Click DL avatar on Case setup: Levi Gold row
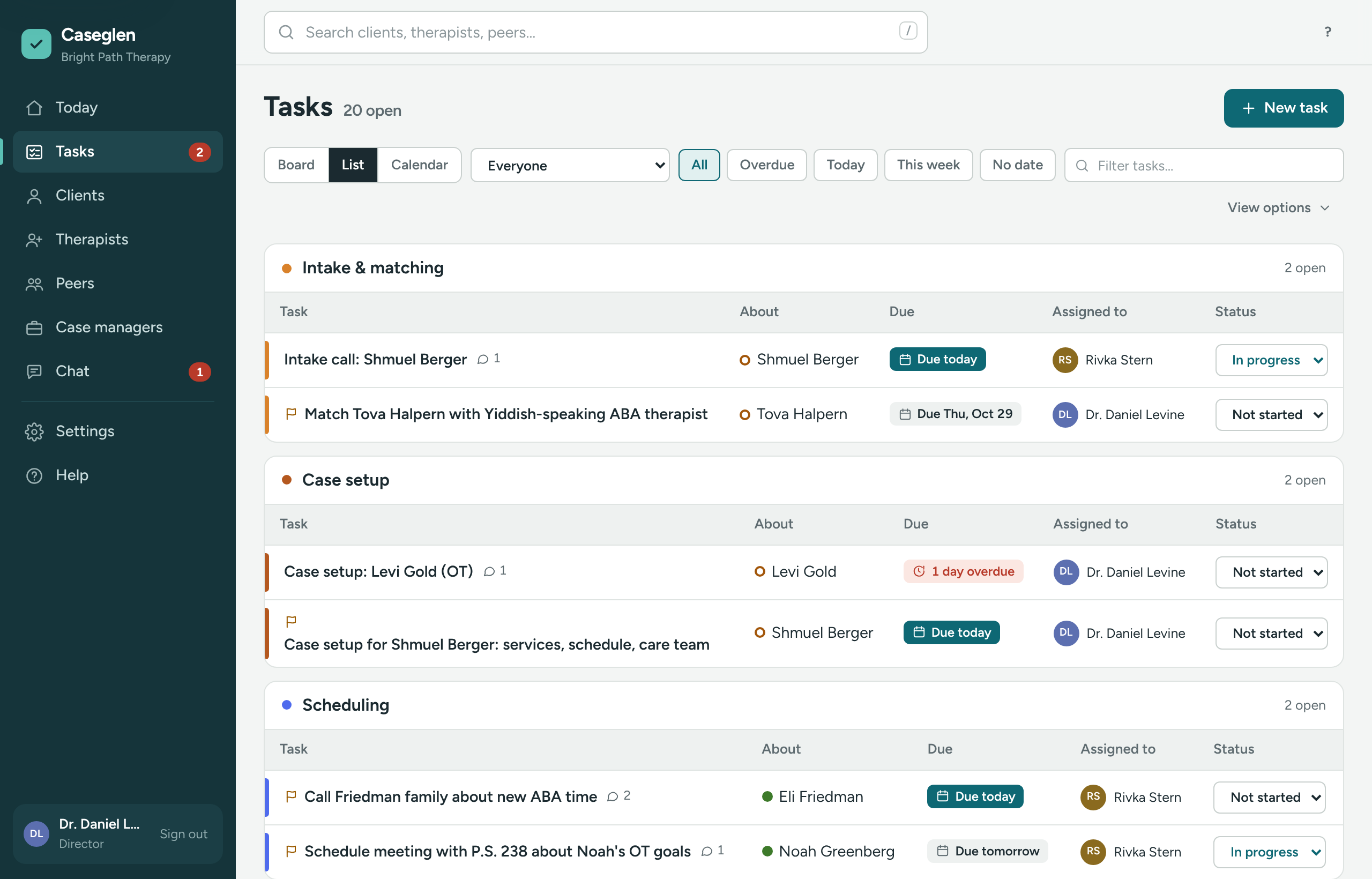The width and height of the screenshot is (1372, 879). coord(1066,572)
